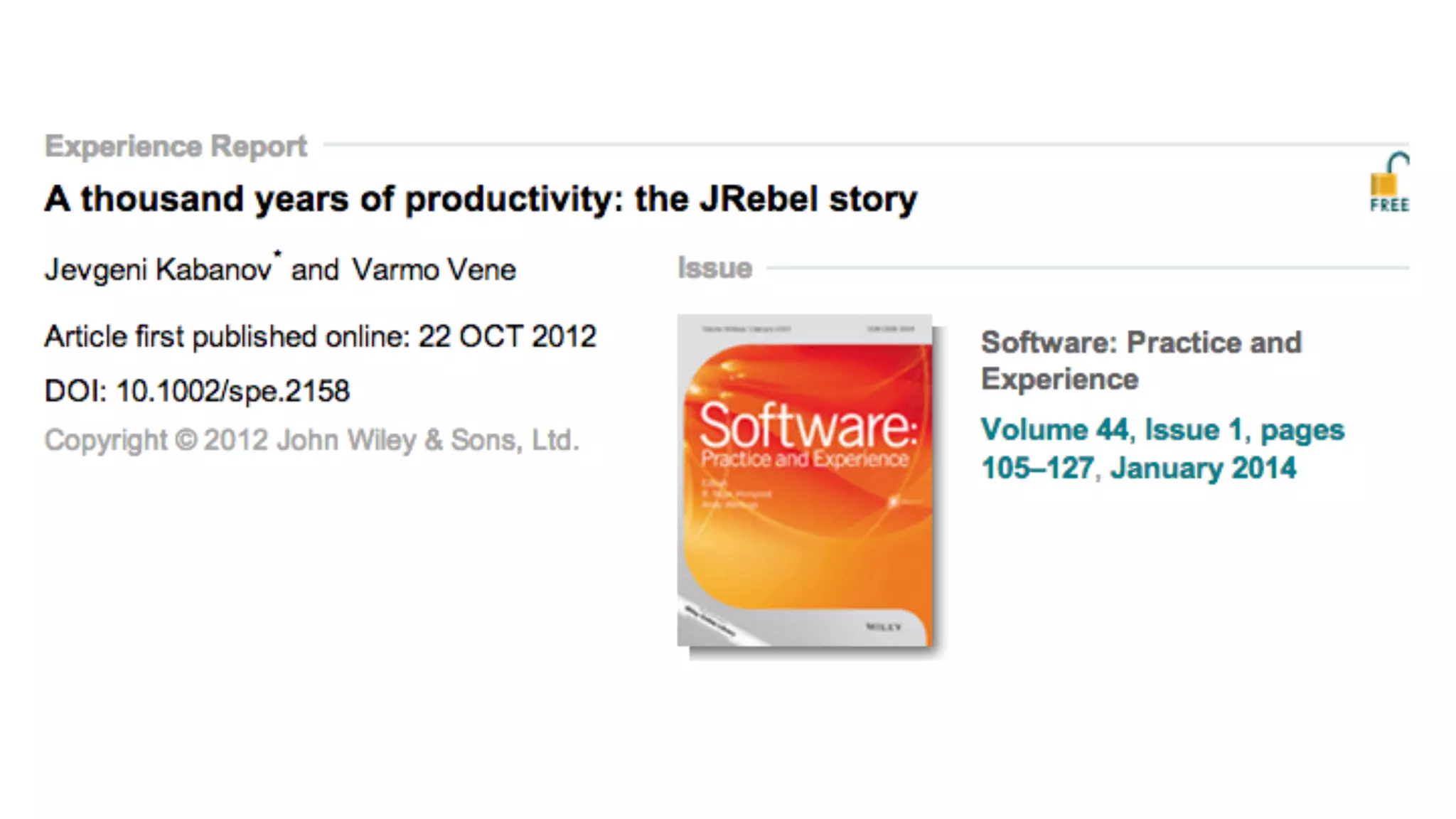The width and height of the screenshot is (1456, 819).
Task: Click the DOI 10.1002/spe.2158 text
Action: (197, 391)
